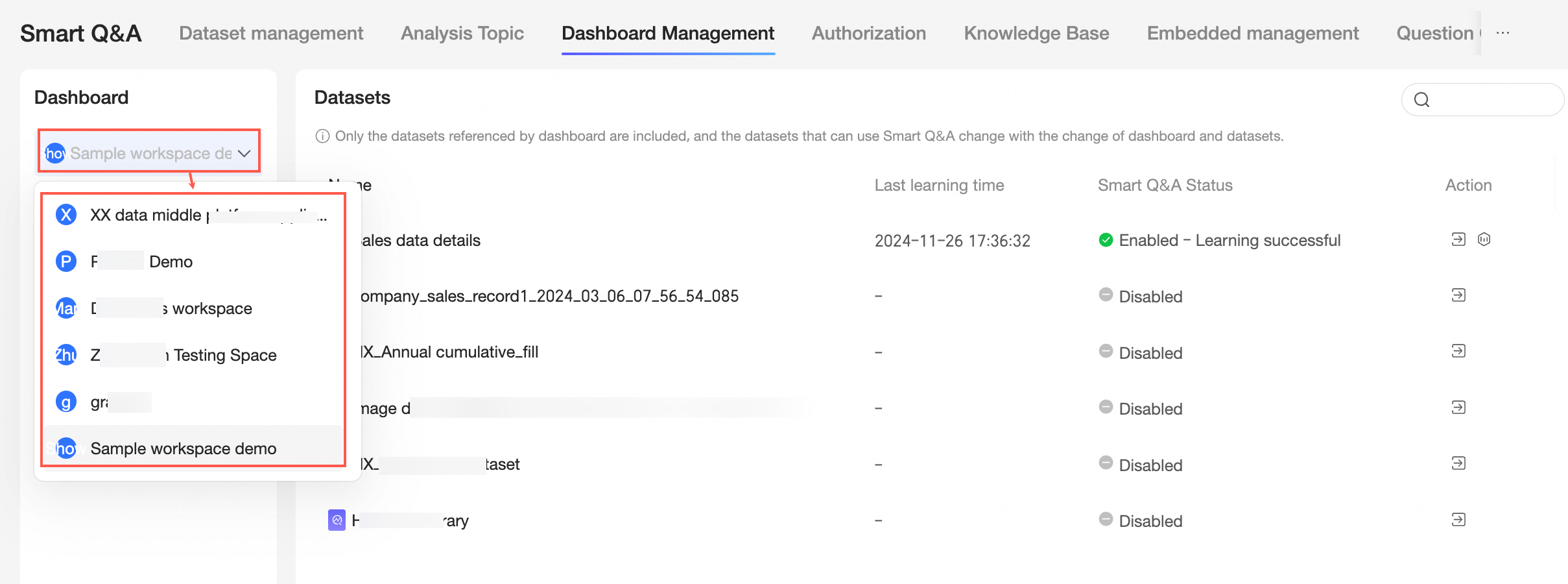Open Embedded management tab

(x=1253, y=33)
